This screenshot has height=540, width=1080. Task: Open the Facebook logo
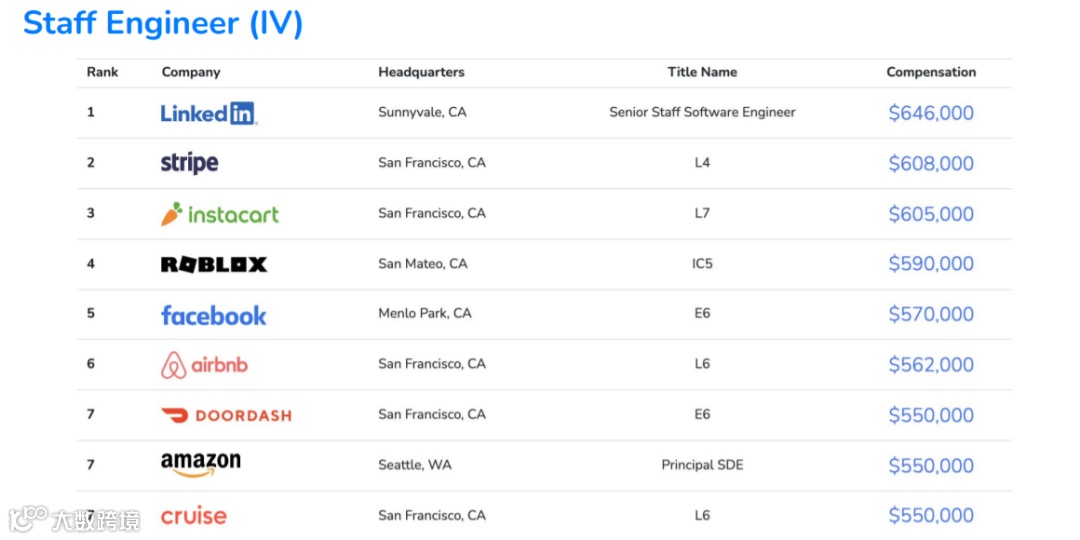click(x=214, y=315)
